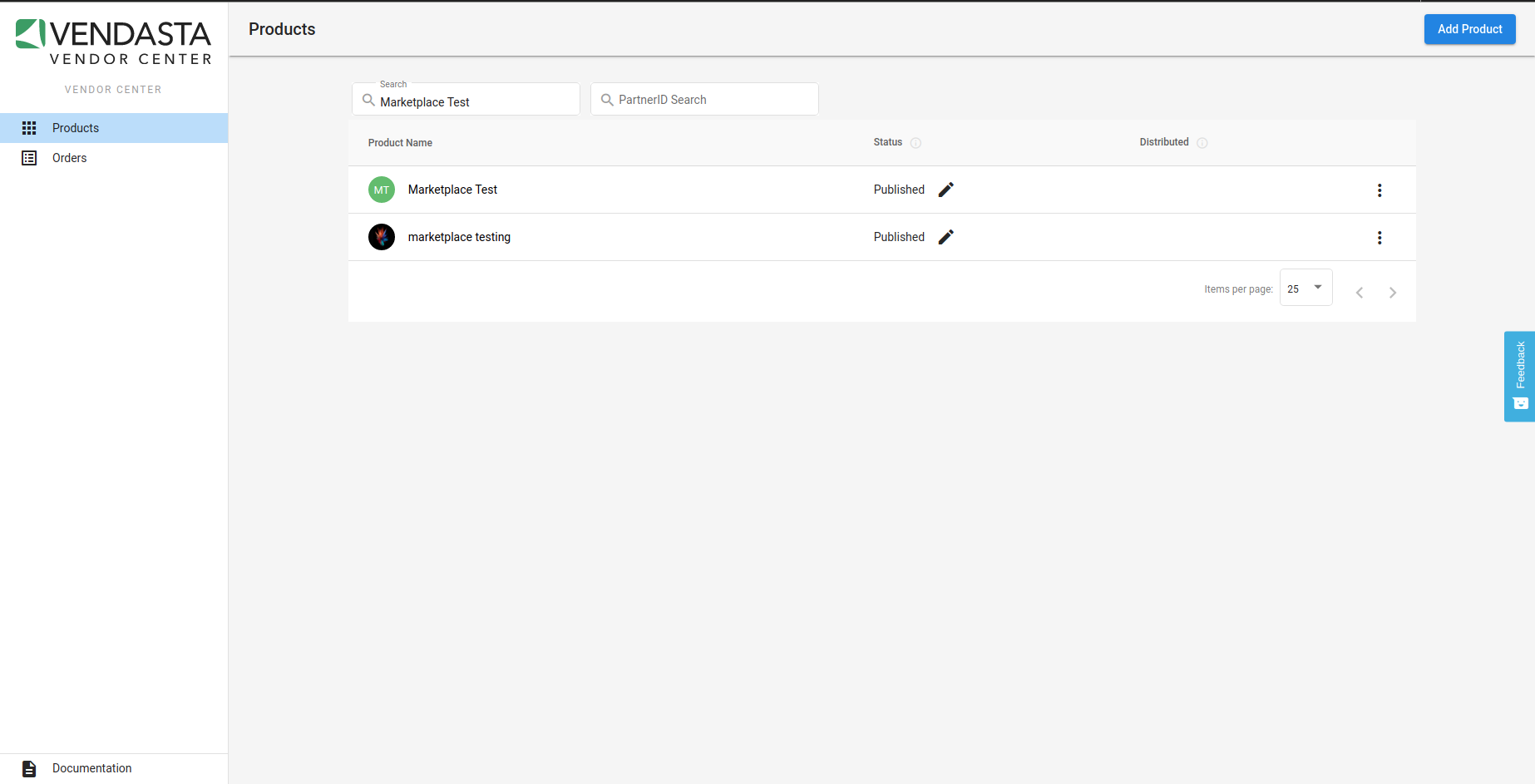Click the VENDOR CENTER sidebar label

[x=114, y=90]
